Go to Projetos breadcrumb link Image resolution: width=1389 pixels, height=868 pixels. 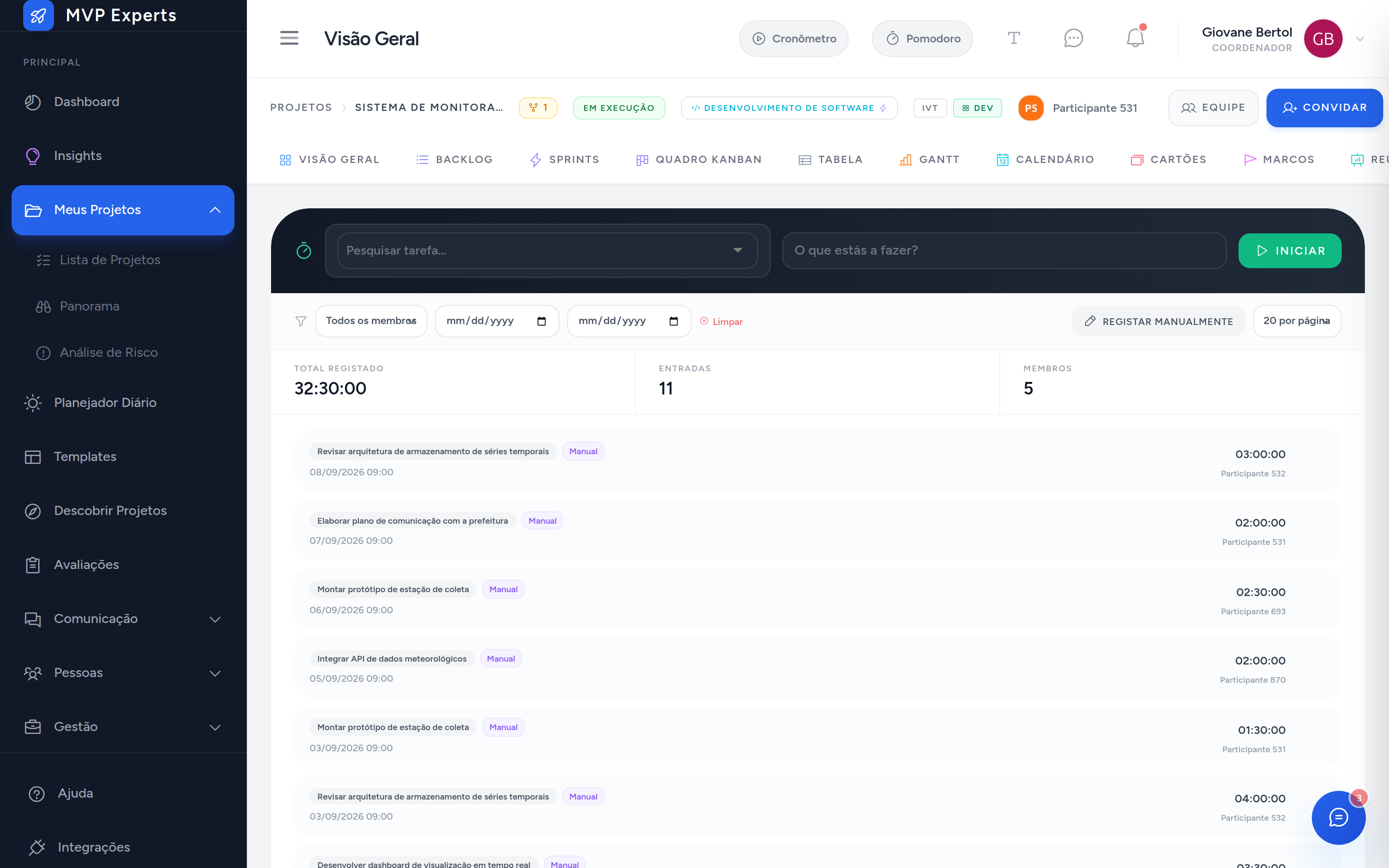(x=301, y=108)
